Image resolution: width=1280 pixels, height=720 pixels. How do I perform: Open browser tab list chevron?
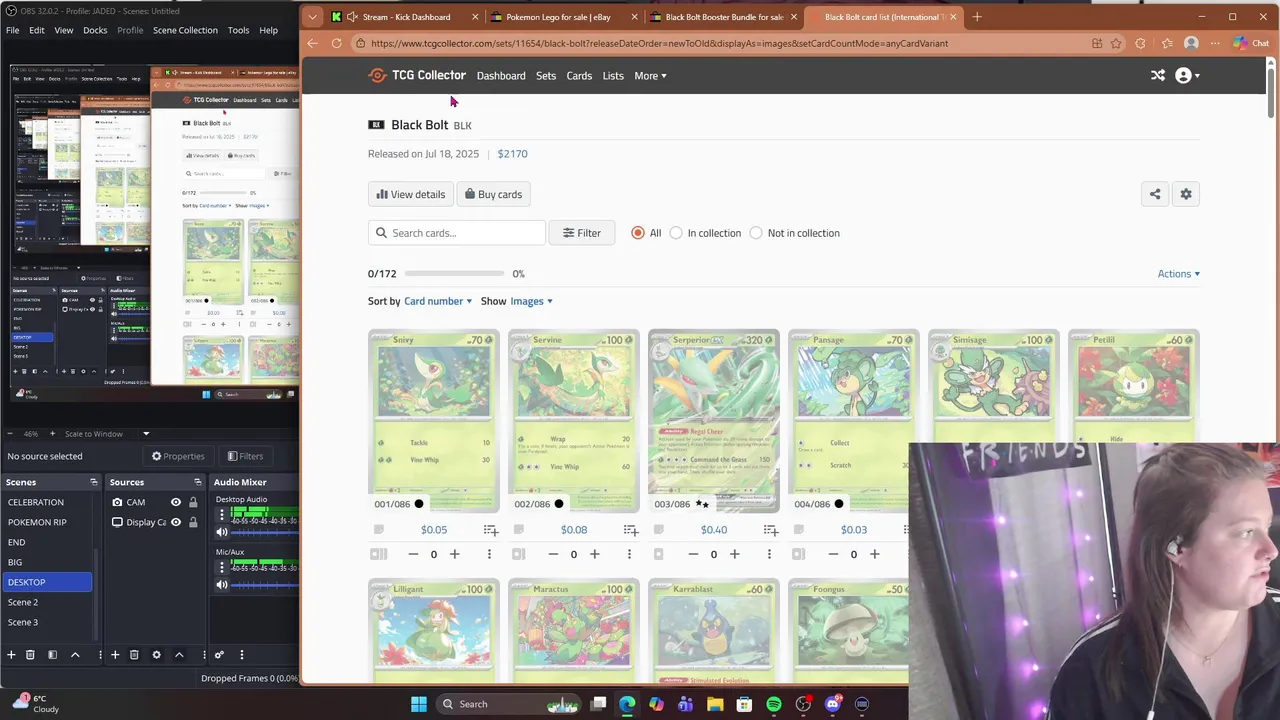[x=313, y=17]
